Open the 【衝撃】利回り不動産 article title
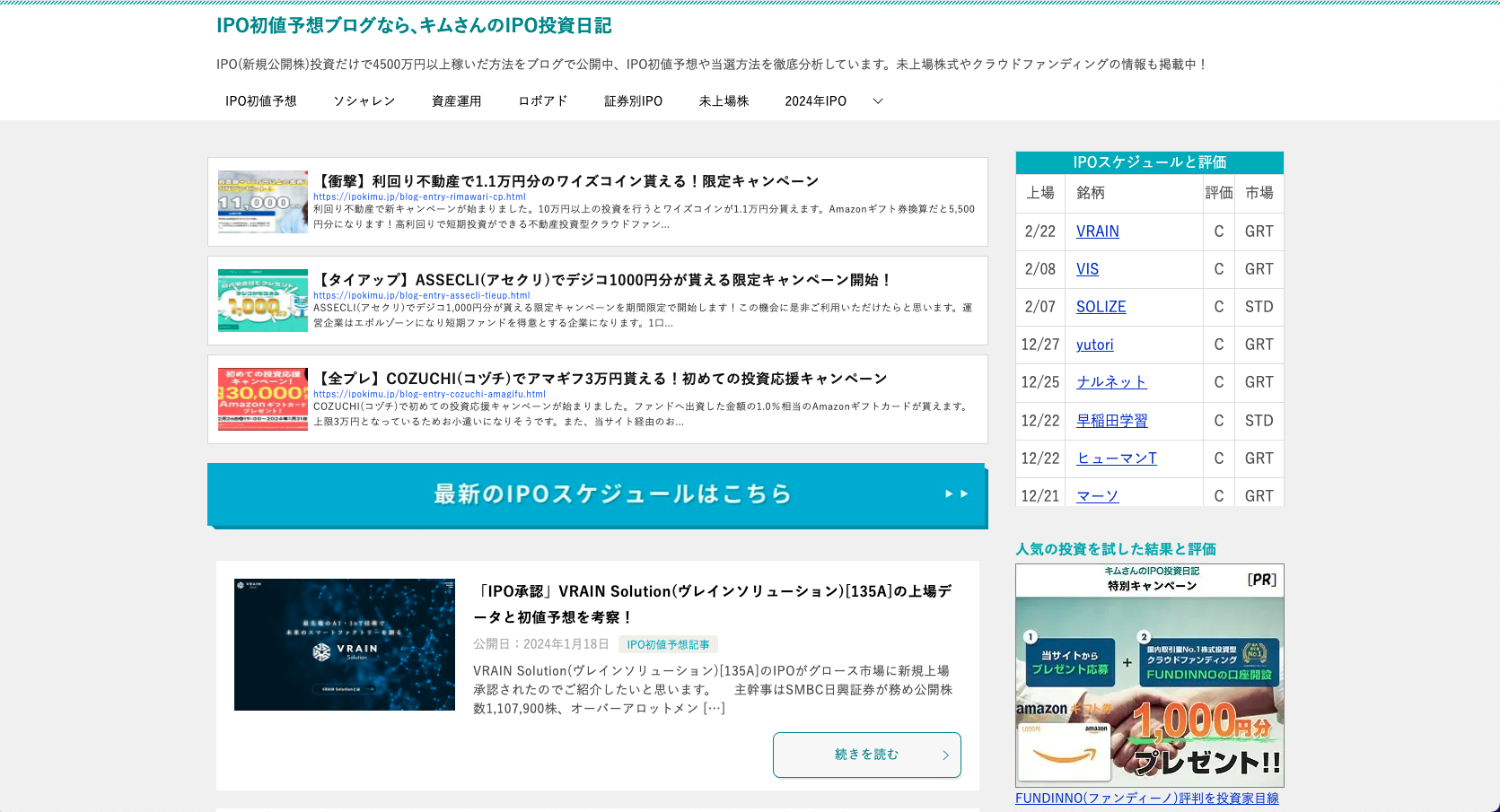The width and height of the screenshot is (1500, 812). (566, 181)
